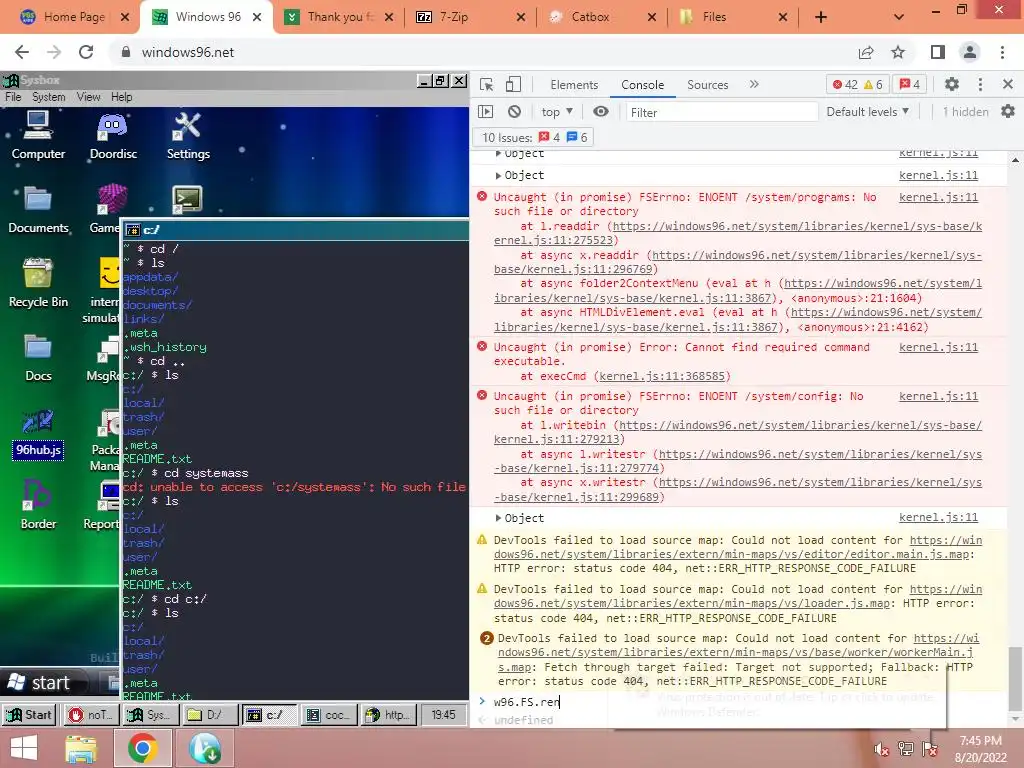Click the issues badge showing 4
The width and height of the screenshot is (1024, 768).
pyautogui.click(x=910, y=84)
